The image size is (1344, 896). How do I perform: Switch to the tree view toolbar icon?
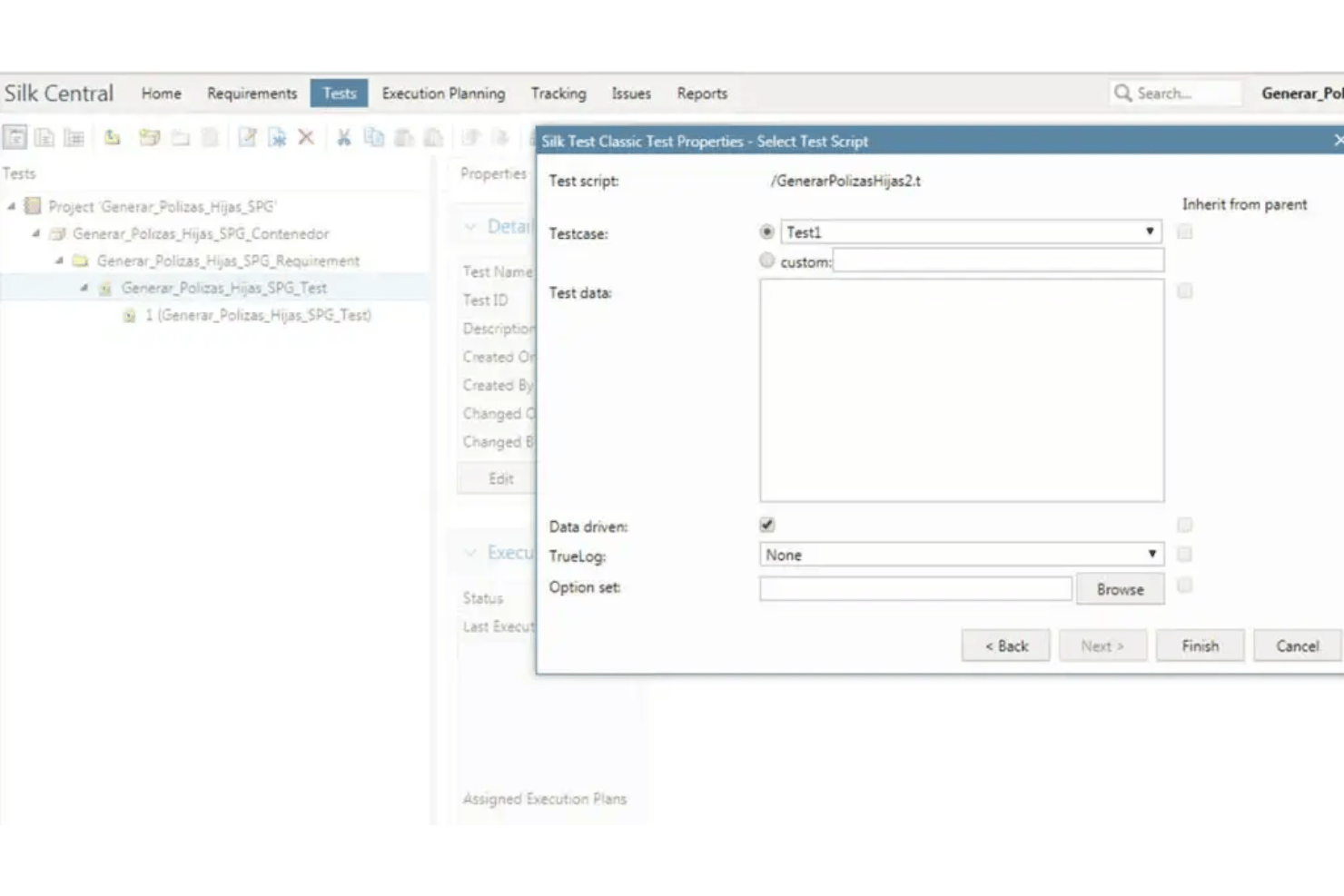pos(15,137)
